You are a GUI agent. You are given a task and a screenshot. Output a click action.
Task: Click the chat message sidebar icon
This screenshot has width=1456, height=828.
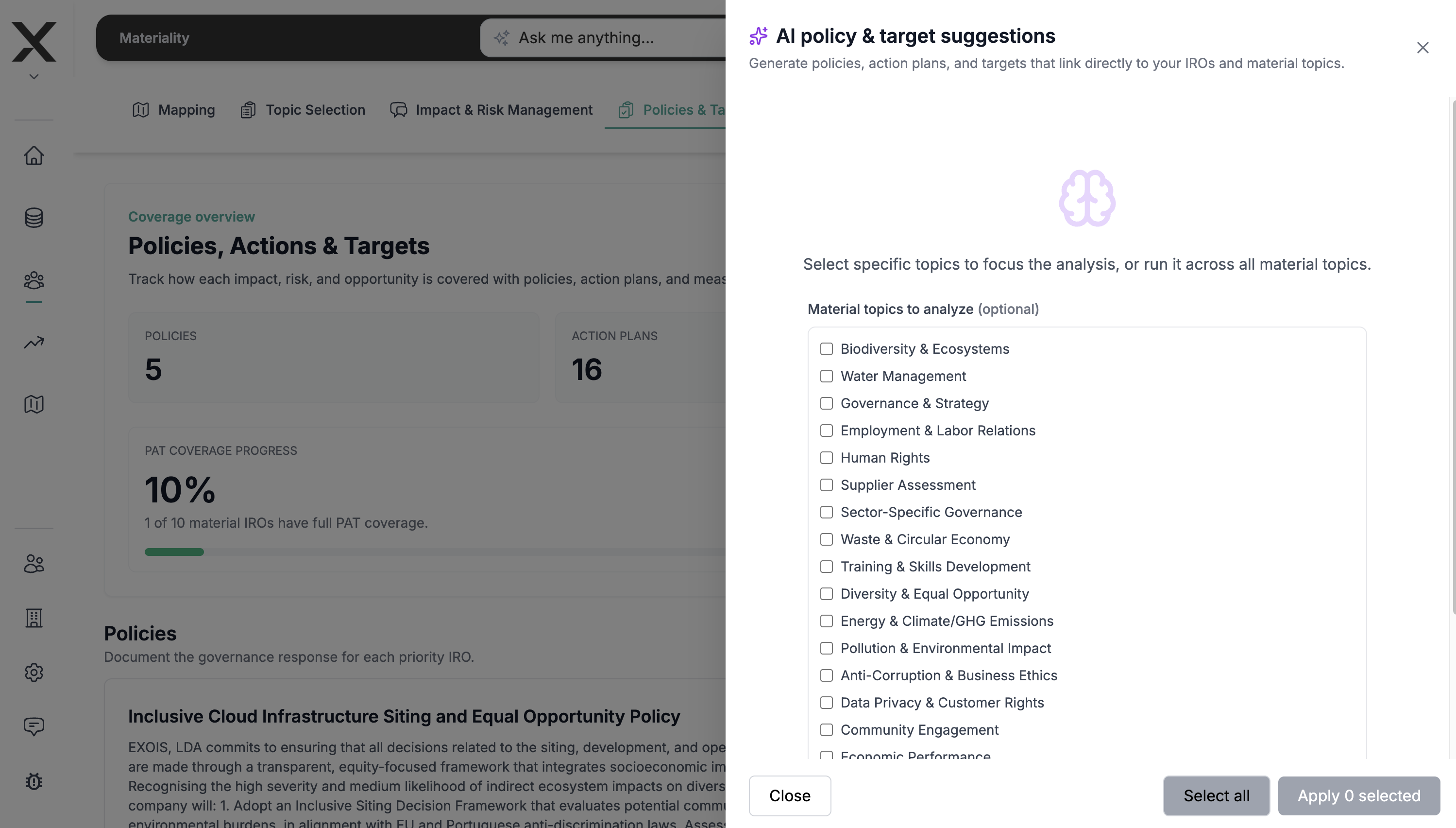click(34, 726)
